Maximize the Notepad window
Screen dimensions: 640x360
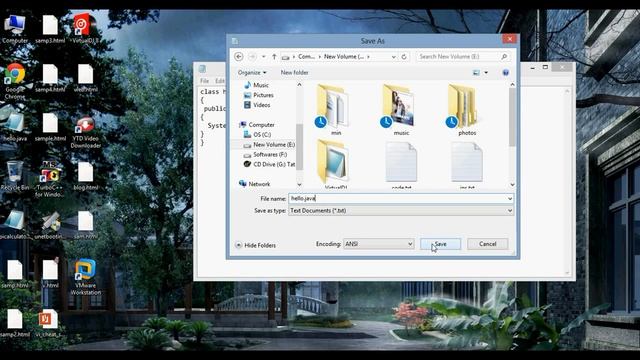(x=545, y=67)
